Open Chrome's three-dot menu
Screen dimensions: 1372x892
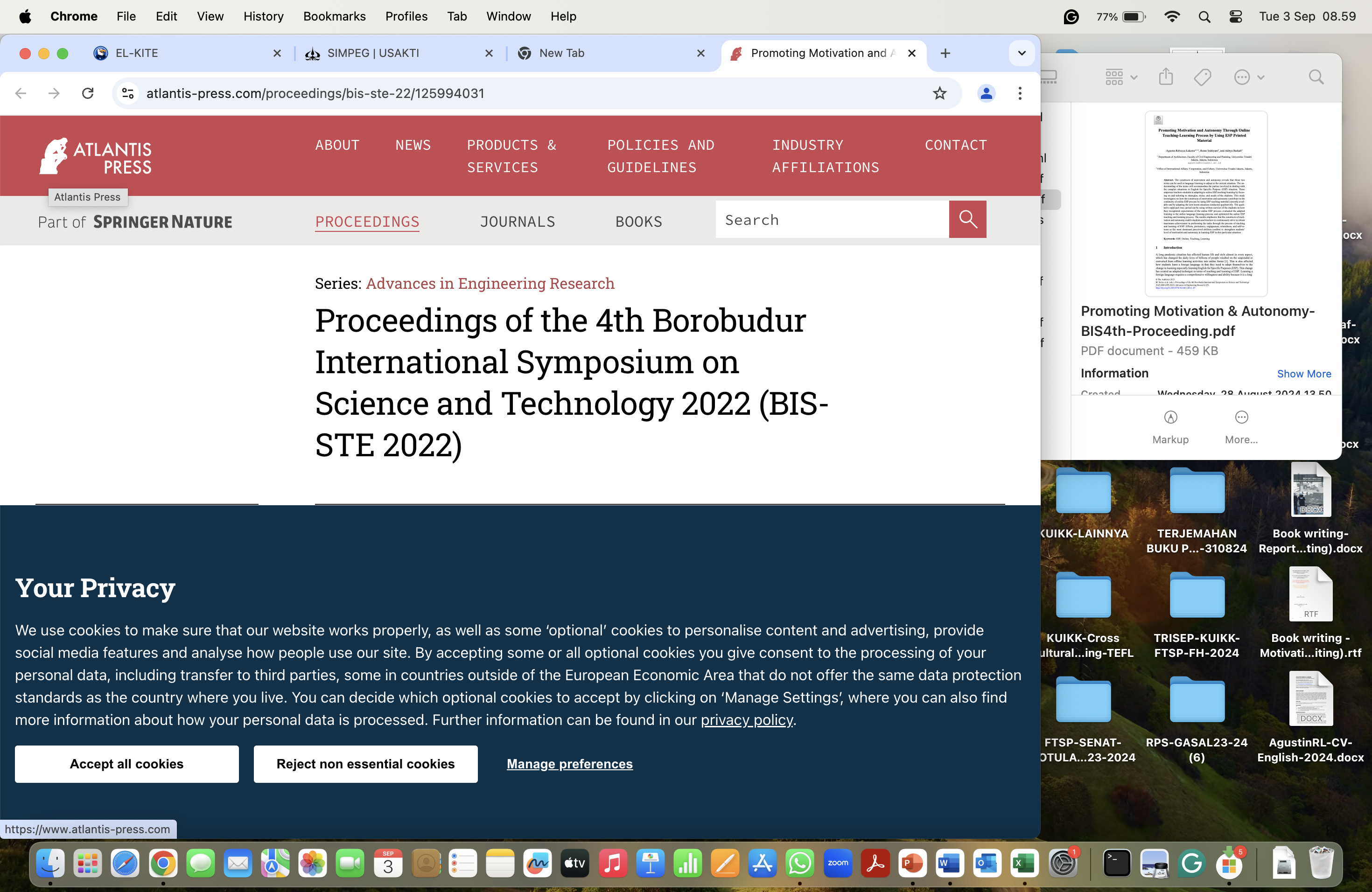(x=1020, y=93)
